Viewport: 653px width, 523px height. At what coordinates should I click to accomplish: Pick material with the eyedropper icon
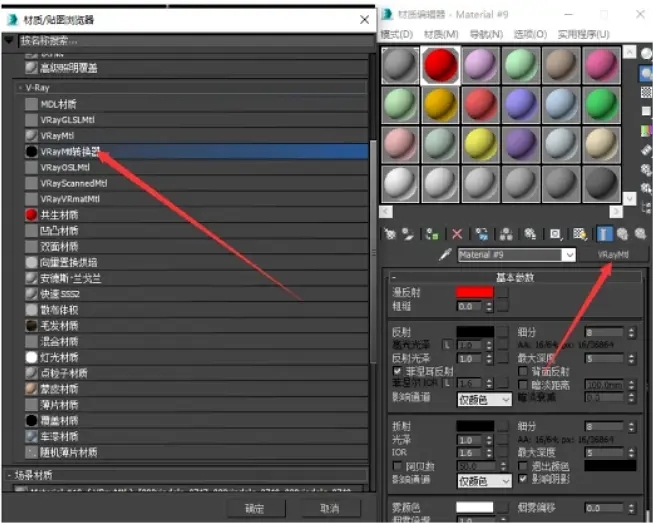coord(445,254)
